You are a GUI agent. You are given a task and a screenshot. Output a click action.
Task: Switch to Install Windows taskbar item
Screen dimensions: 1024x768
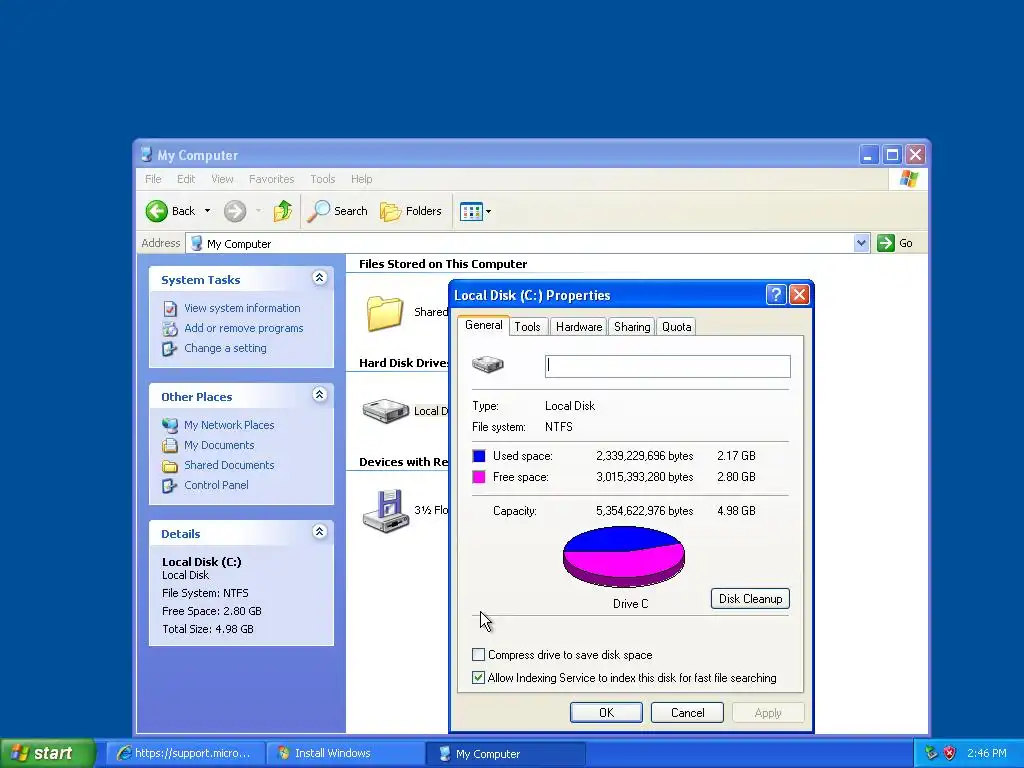[345, 753]
